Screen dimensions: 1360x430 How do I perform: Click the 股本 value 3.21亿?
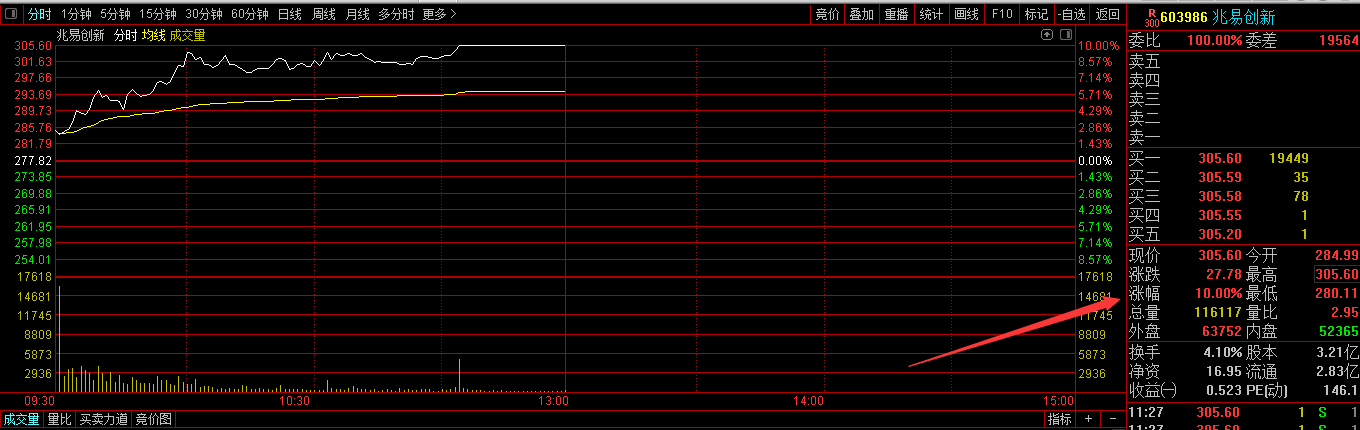coord(1337,353)
